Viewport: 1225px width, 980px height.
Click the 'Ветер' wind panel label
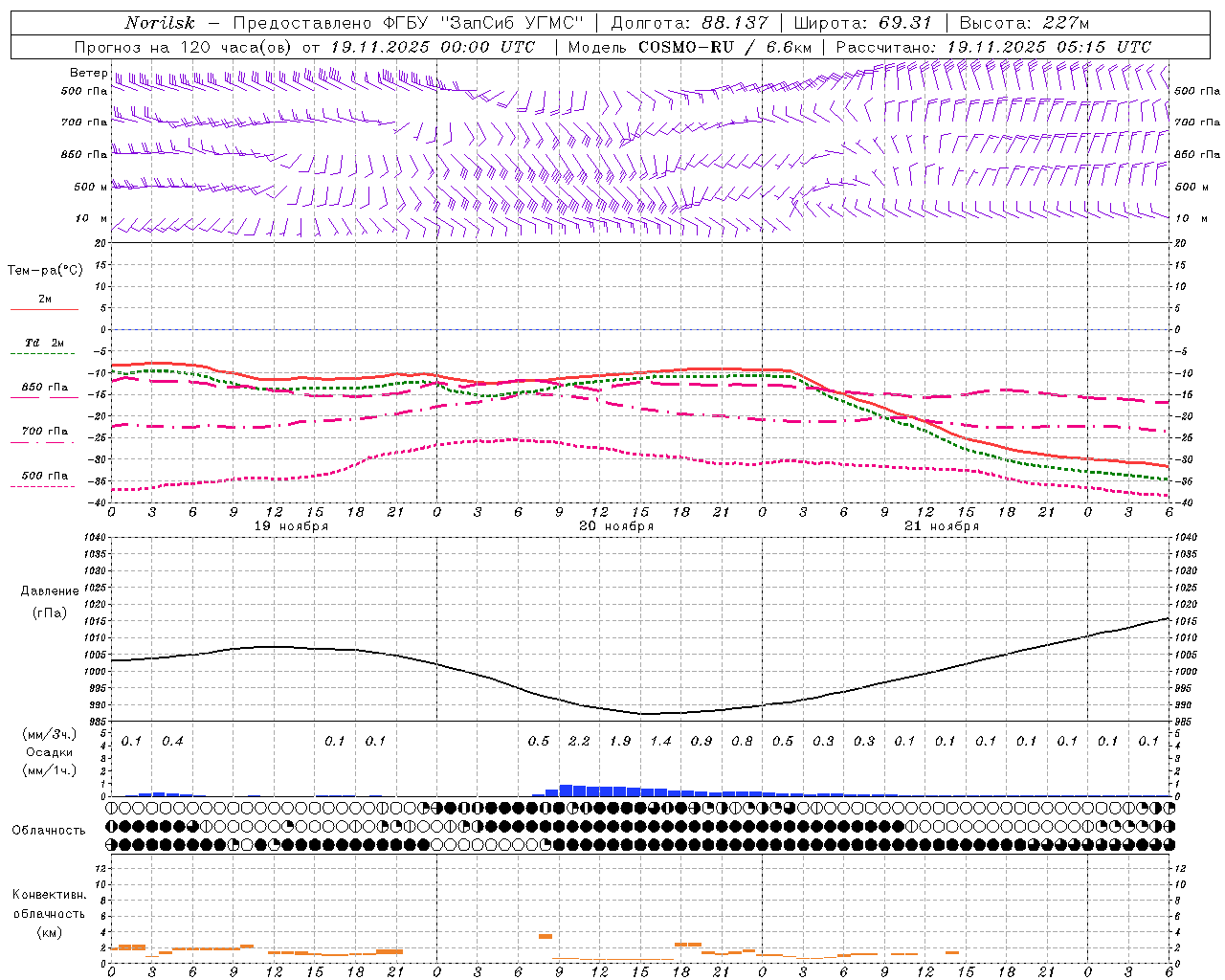pyautogui.click(x=88, y=73)
